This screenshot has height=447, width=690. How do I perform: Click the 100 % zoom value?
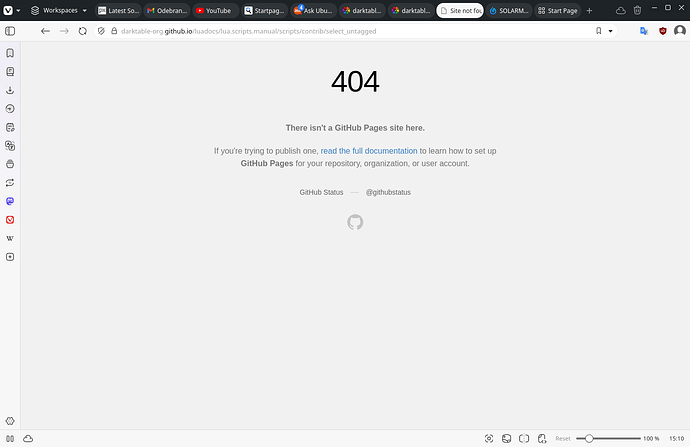pyautogui.click(x=651, y=439)
